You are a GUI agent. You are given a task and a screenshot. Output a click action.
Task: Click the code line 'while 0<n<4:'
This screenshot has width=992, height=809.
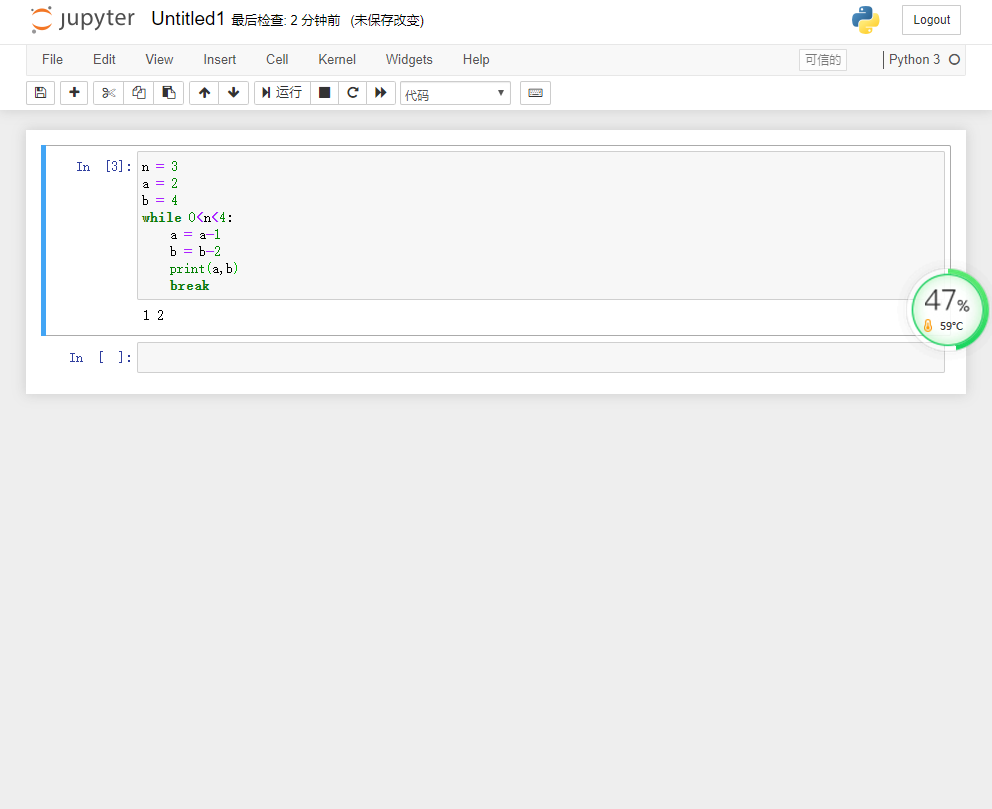click(x=187, y=218)
